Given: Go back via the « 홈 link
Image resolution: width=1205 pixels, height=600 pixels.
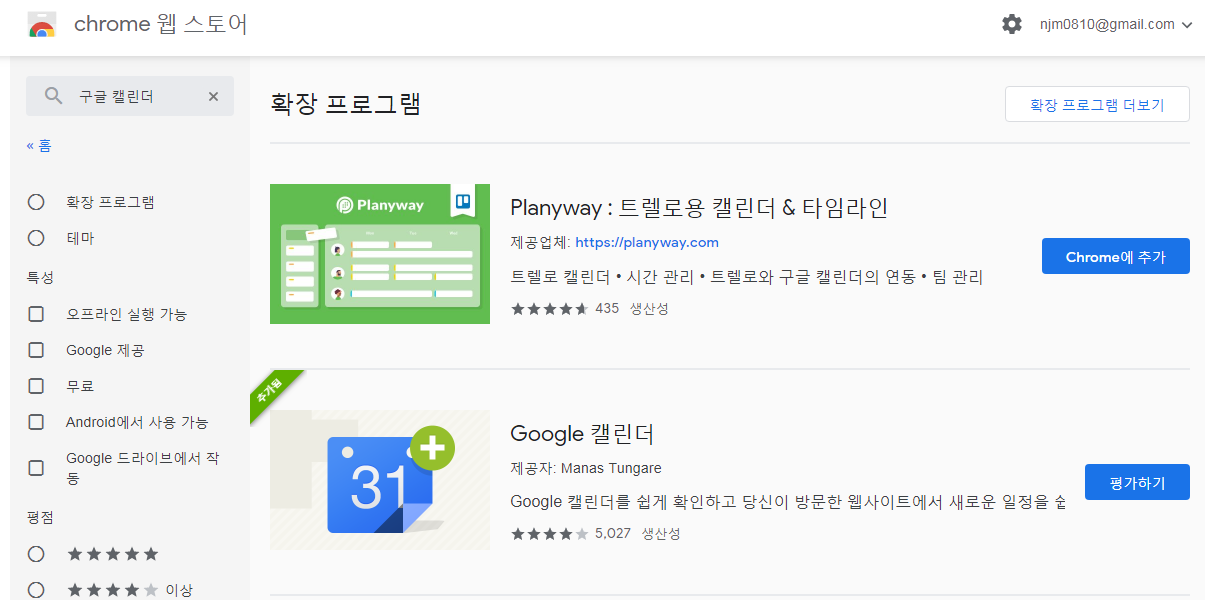Looking at the screenshot, I should click(x=39, y=146).
